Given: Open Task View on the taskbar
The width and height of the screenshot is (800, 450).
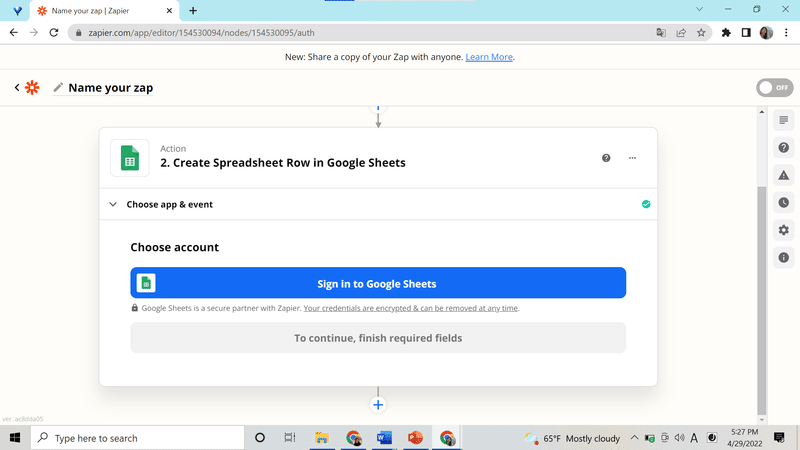Looking at the screenshot, I should 290,438.
